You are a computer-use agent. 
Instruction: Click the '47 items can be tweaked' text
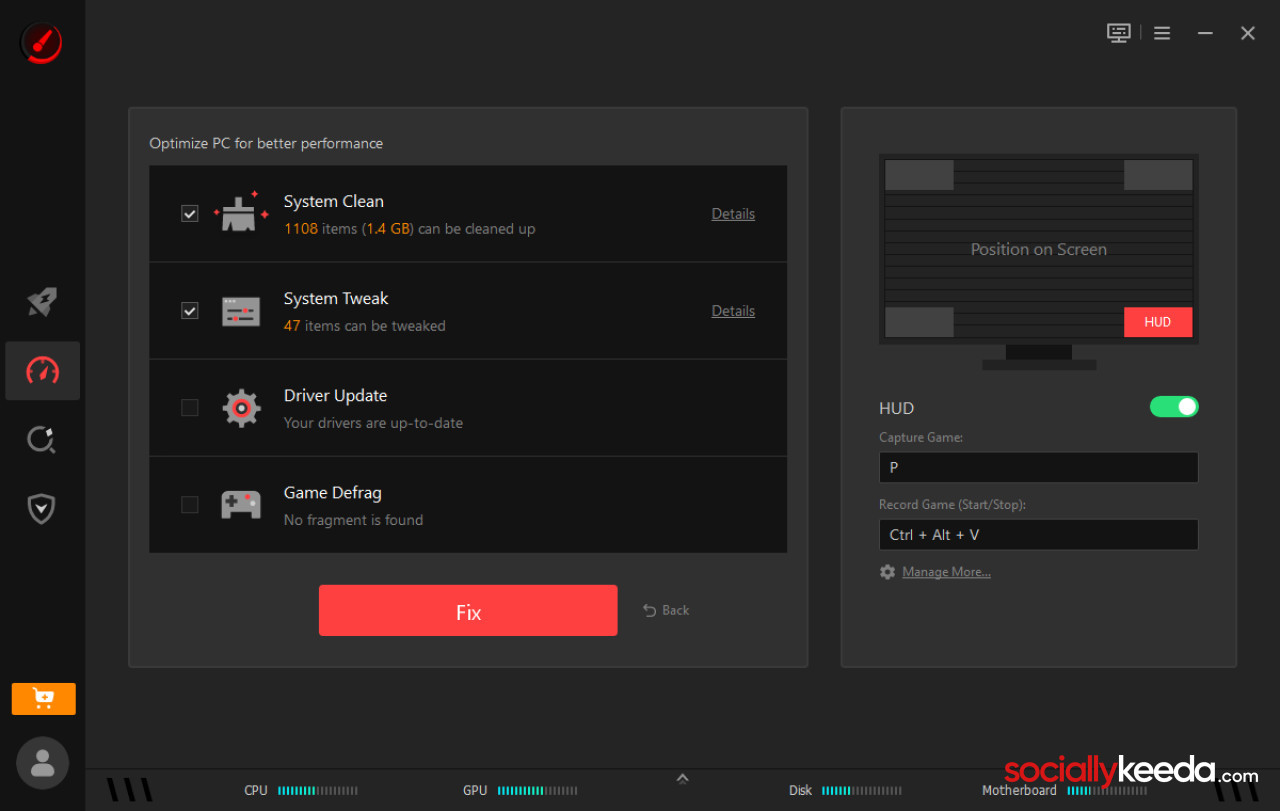(x=365, y=326)
